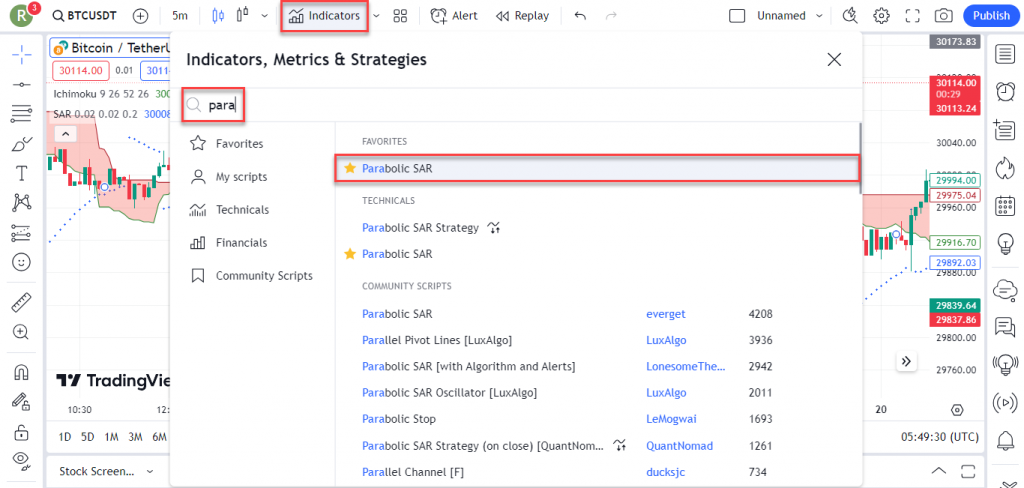The image size is (1024, 488).
Task: Open the indicator templates grid icon
Action: [x=400, y=16]
